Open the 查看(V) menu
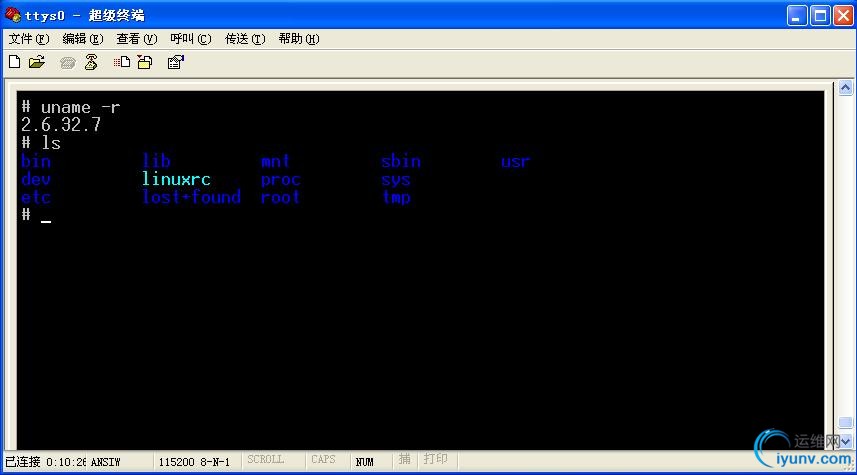 137,39
